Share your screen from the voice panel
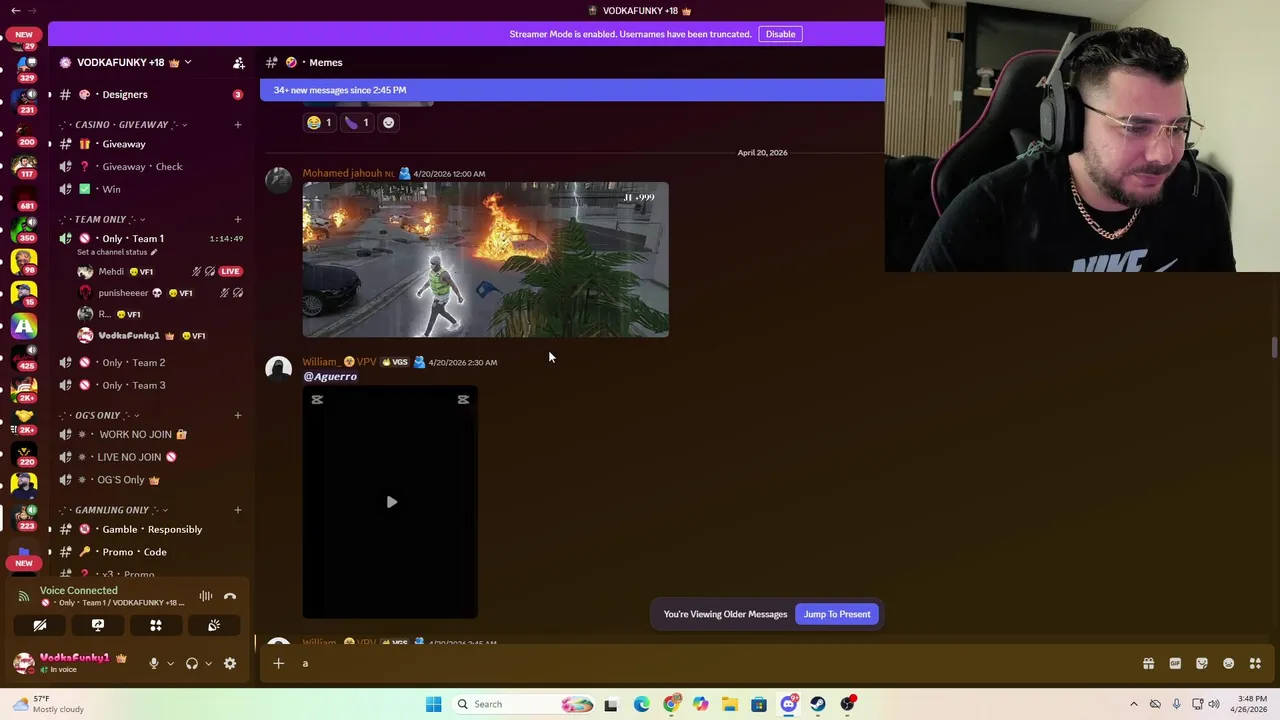 pyautogui.click(x=98, y=625)
